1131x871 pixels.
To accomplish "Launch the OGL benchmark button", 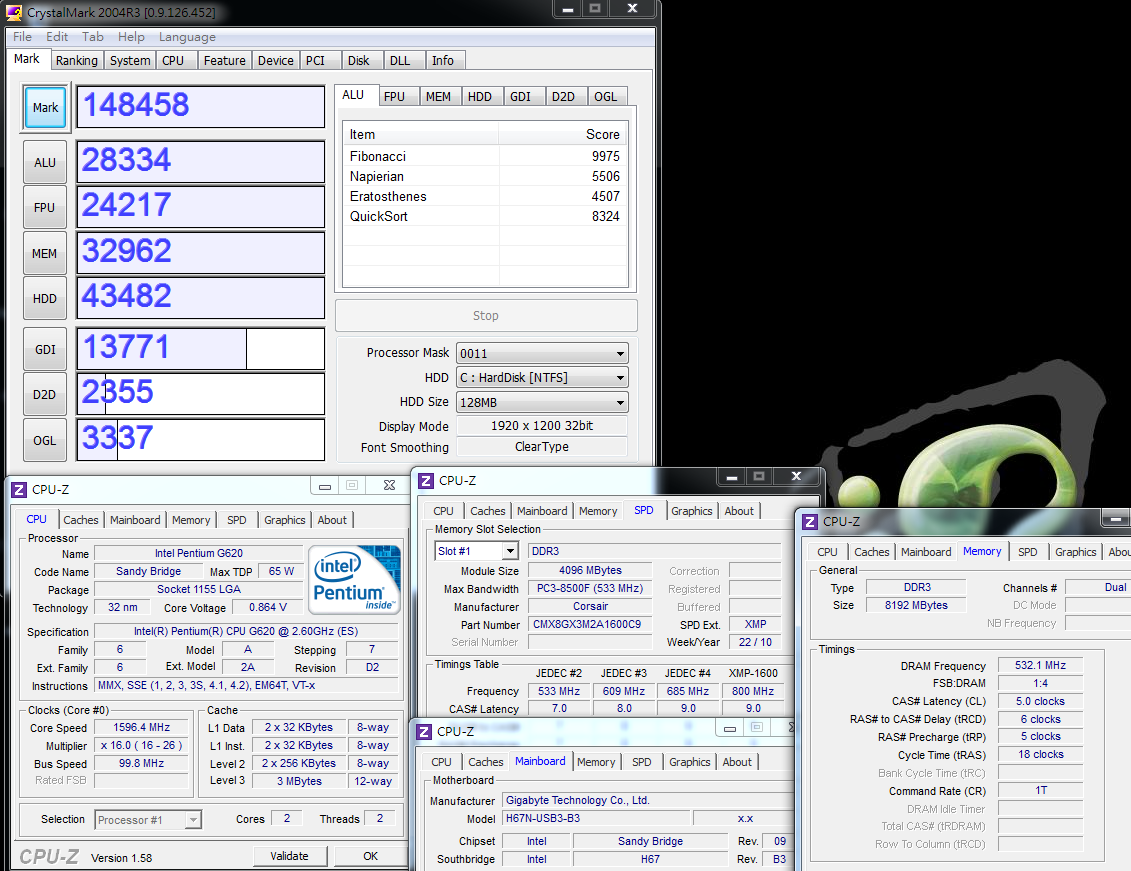I will point(45,440).
